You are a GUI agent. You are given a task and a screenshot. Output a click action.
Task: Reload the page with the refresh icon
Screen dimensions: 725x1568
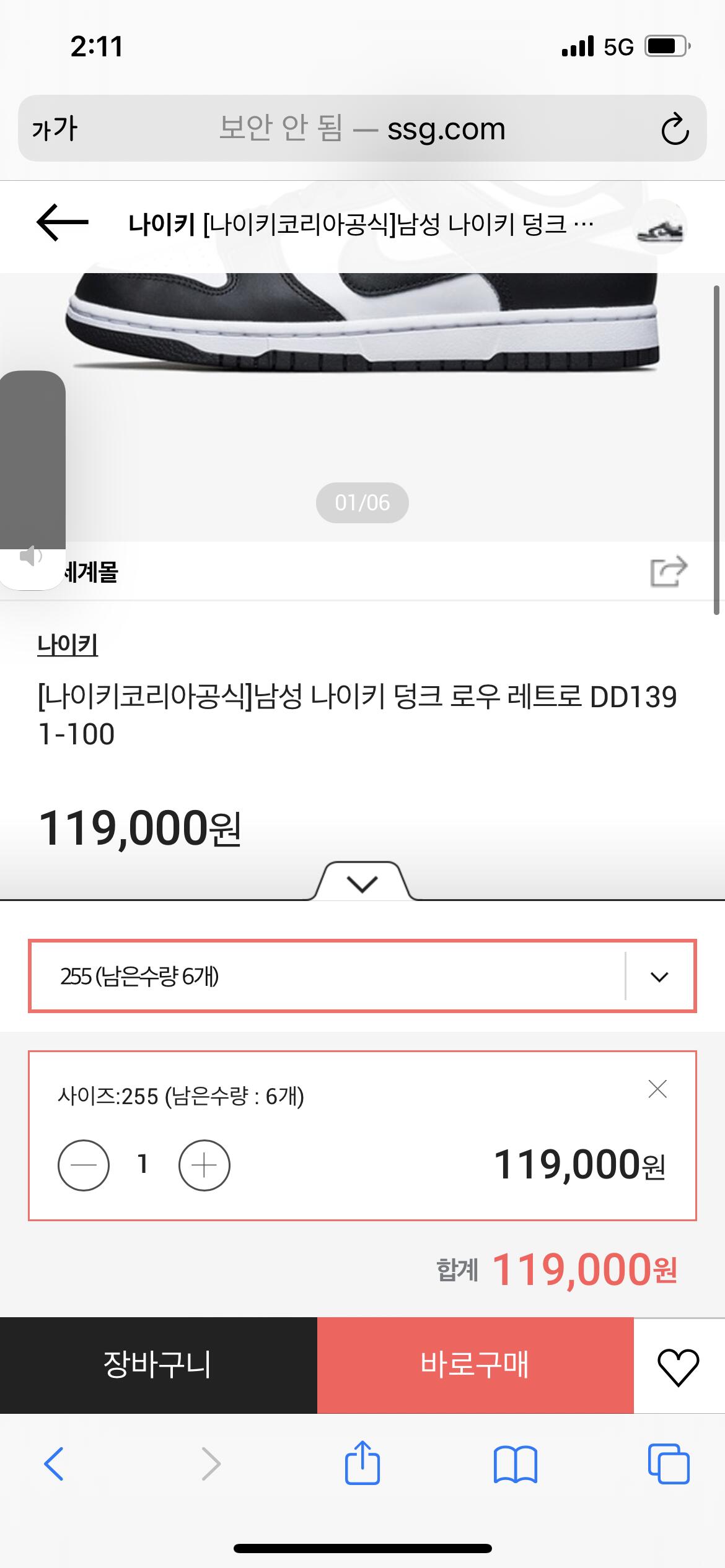(674, 129)
